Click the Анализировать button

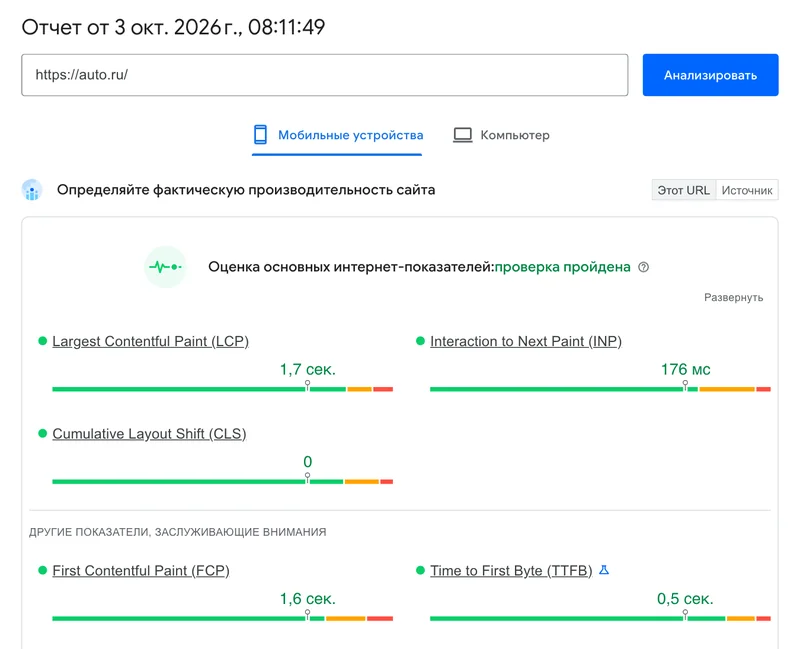710,75
